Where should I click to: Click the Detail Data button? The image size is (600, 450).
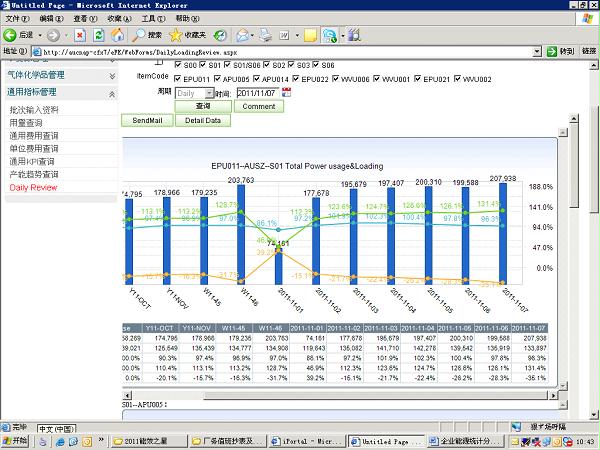click(x=203, y=120)
